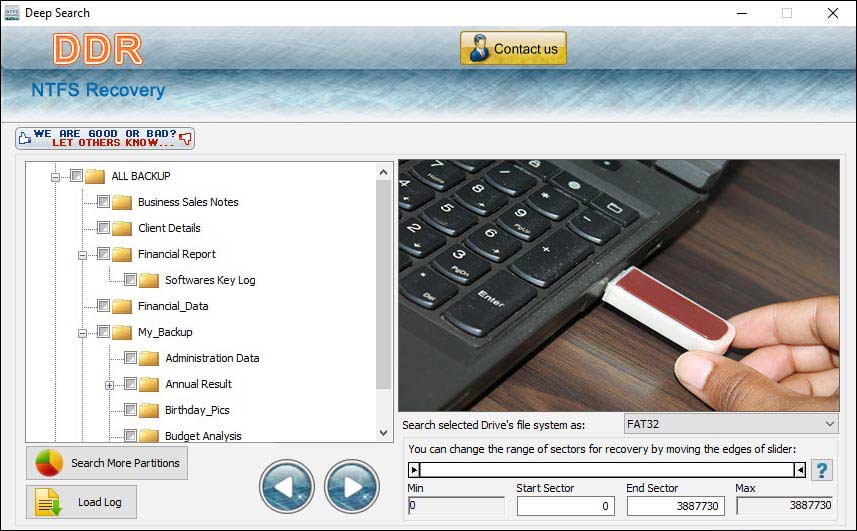The height and width of the screenshot is (531, 857).
Task: Tick the ALL BACKUP checkbox
Action: 77,176
